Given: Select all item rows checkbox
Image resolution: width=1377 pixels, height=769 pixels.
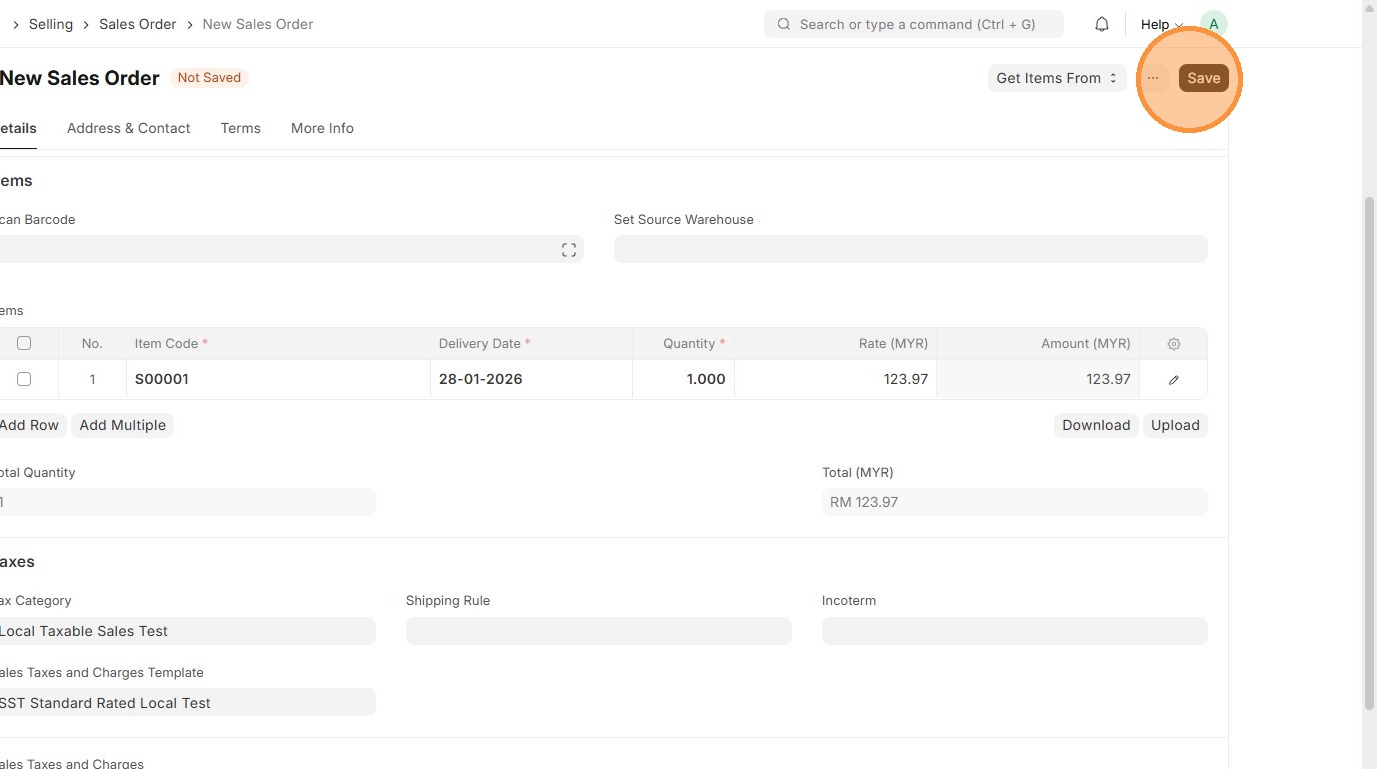Looking at the screenshot, I should pyautogui.click(x=24, y=343).
